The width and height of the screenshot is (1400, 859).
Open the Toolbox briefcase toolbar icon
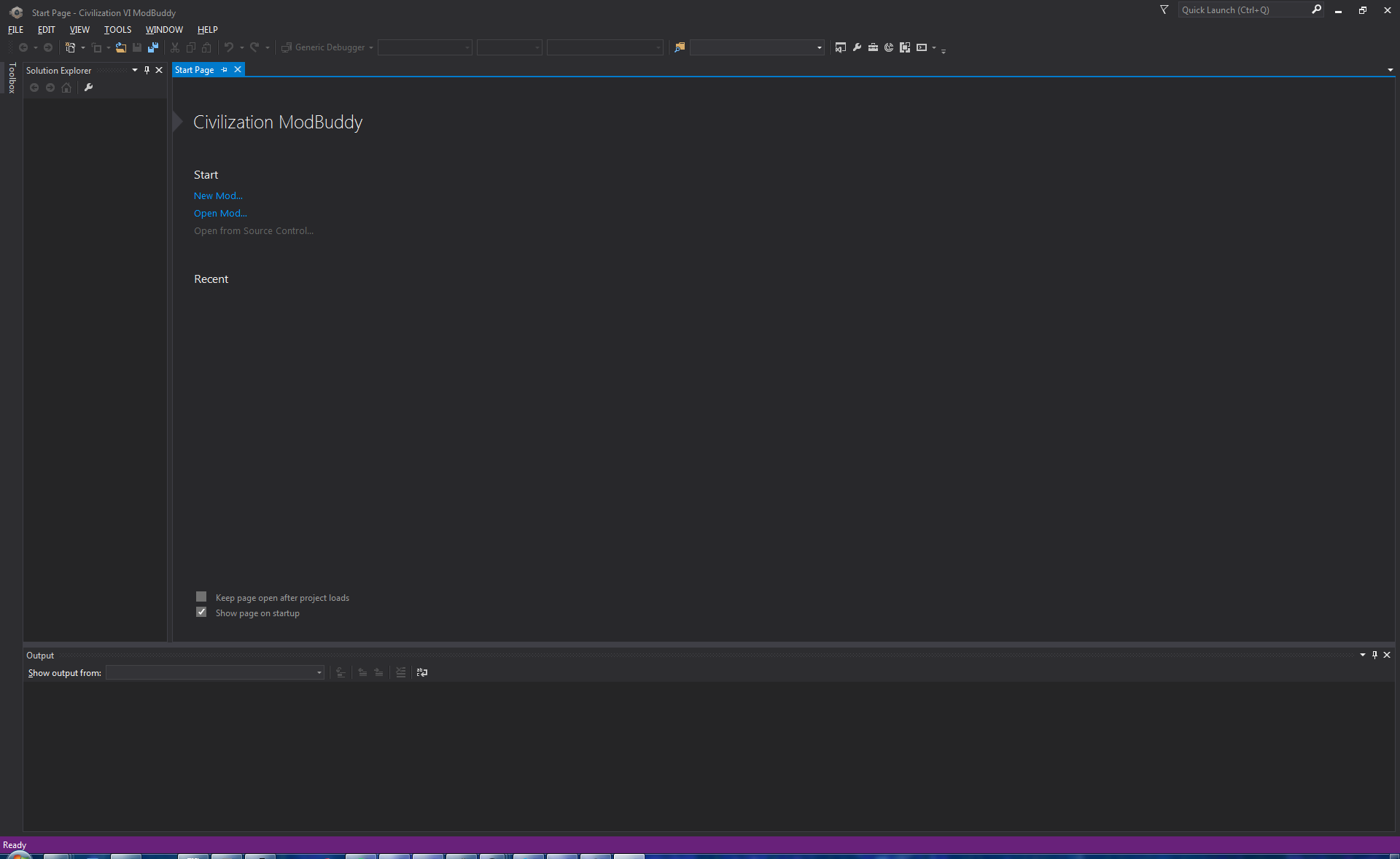(873, 47)
